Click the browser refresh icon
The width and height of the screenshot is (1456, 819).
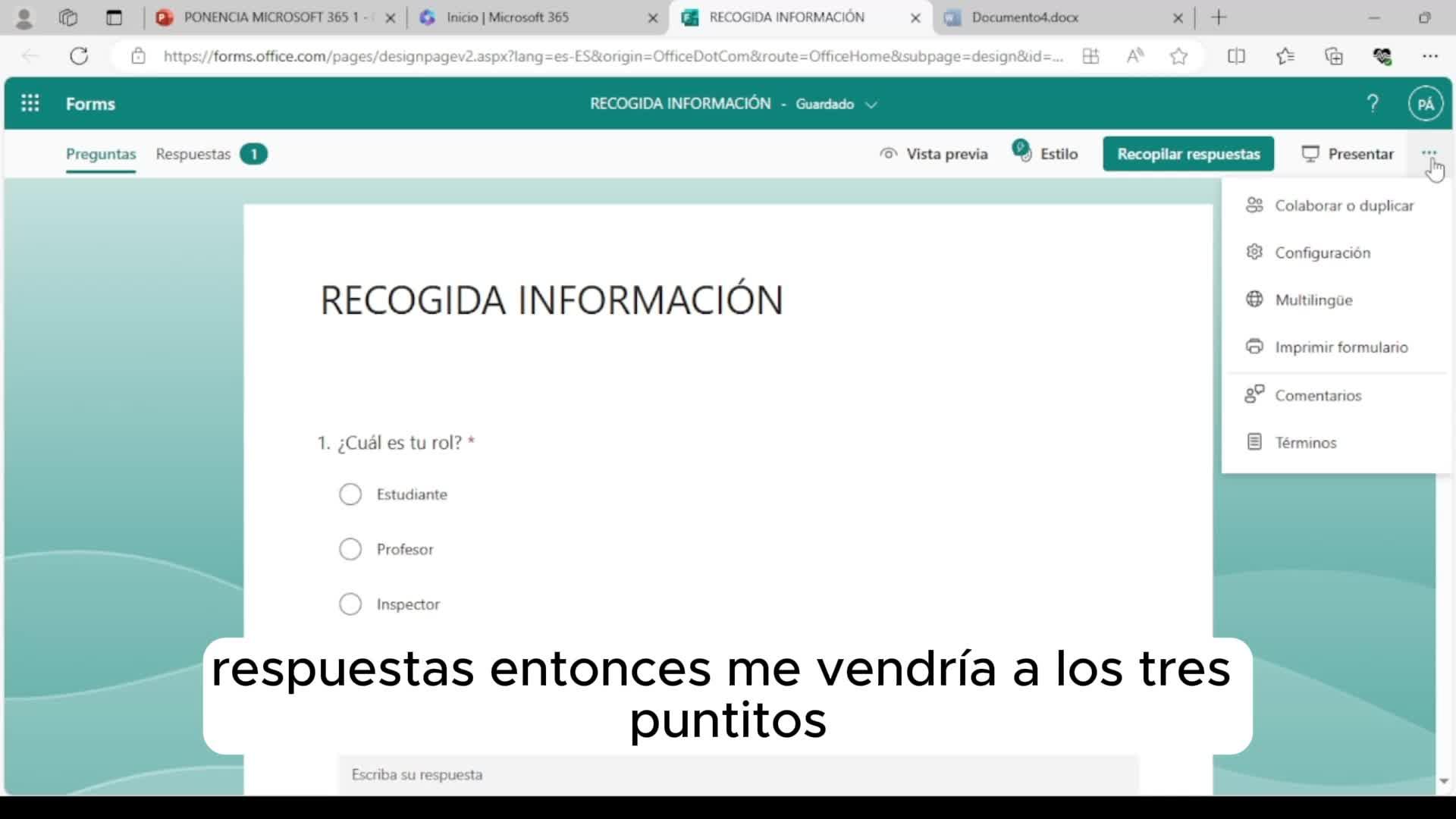coord(79,56)
